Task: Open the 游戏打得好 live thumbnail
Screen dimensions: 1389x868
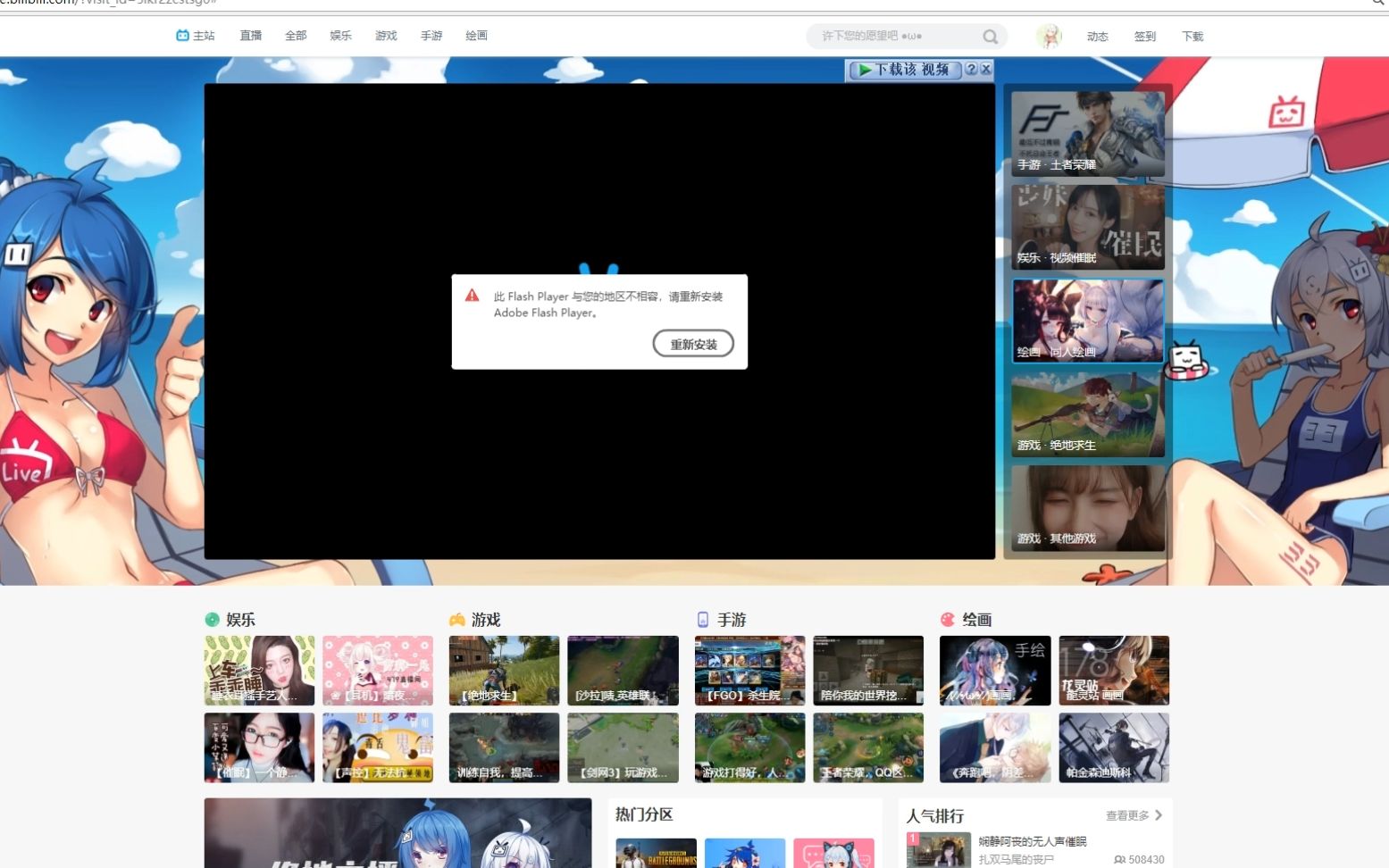Action: pyautogui.click(x=749, y=747)
